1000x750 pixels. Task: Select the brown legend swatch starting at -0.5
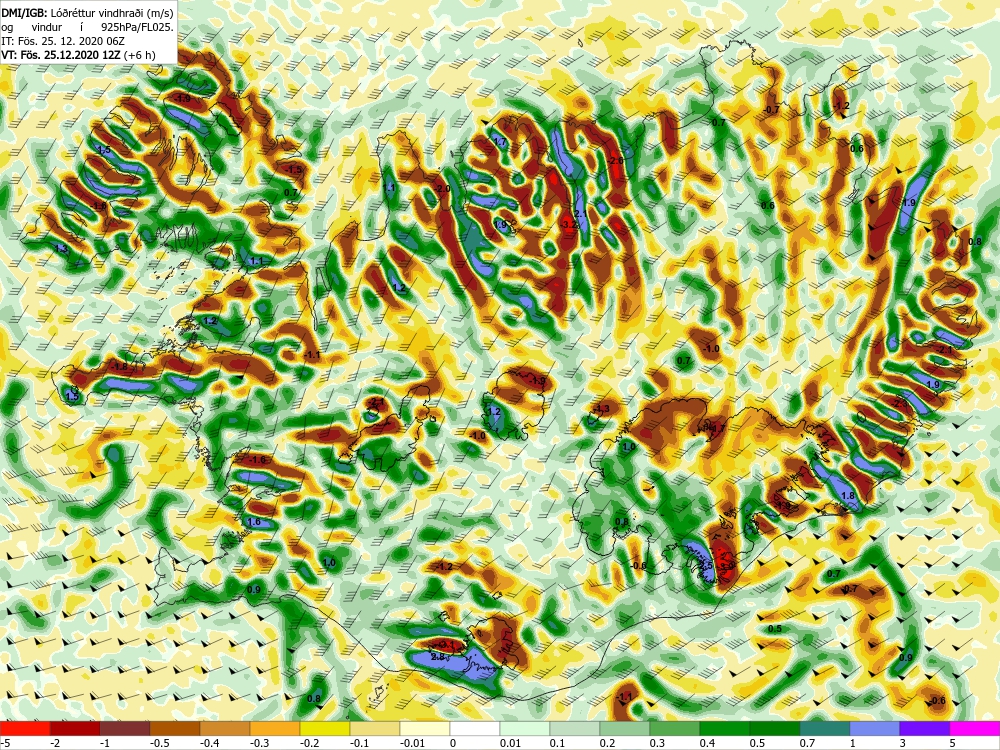point(175,728)
